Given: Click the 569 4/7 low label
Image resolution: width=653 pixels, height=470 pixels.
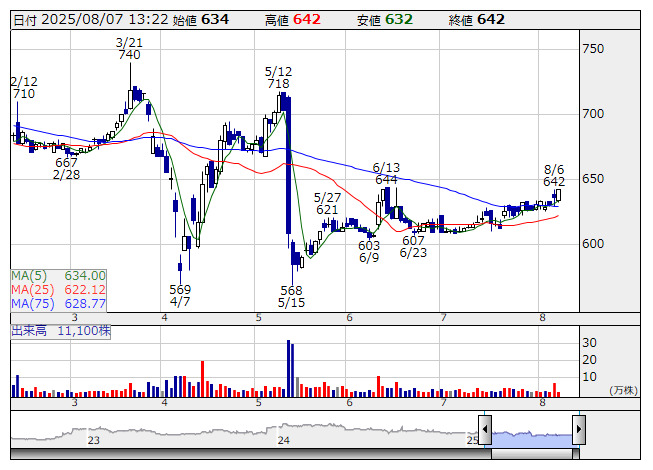Looking at the screenshot, I should click(180, 296).
